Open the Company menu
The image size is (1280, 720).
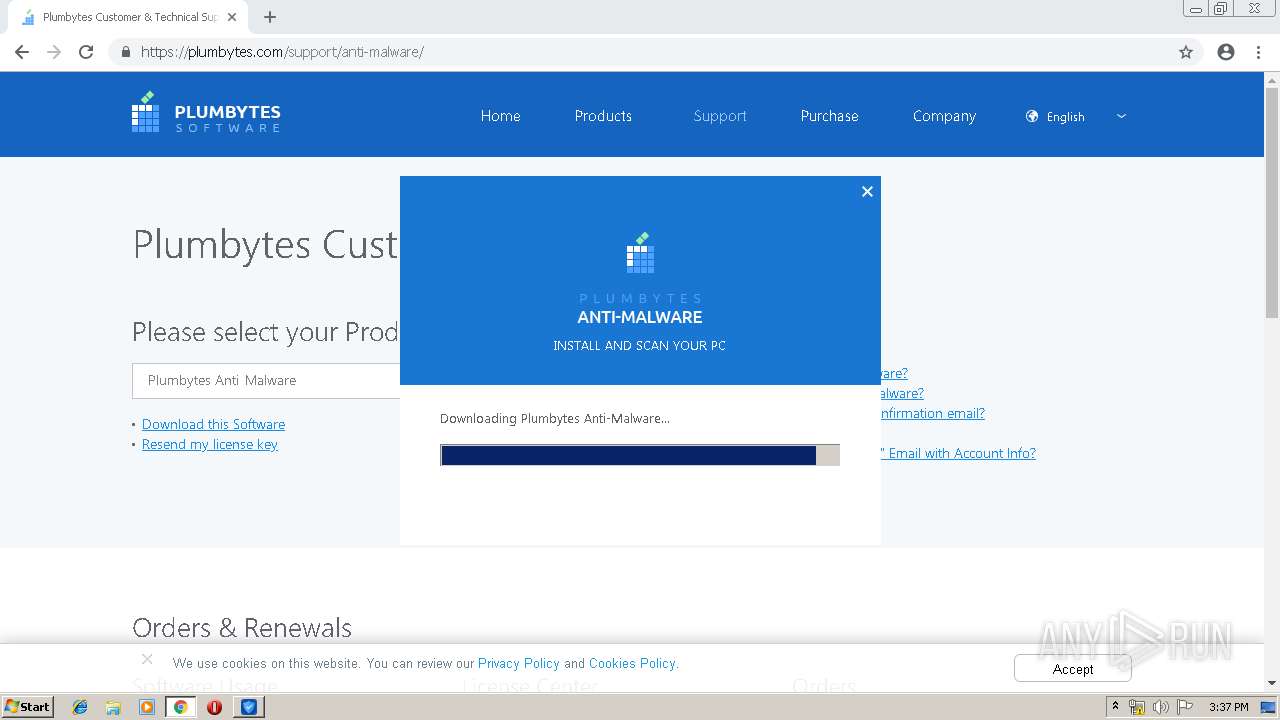click(944, 116)
